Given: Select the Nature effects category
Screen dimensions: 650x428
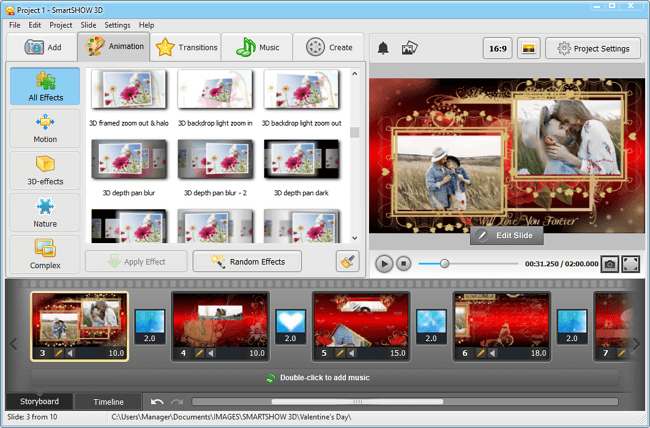Looking at the screenshot, I should pyautogui.click(x=45, y=212).
